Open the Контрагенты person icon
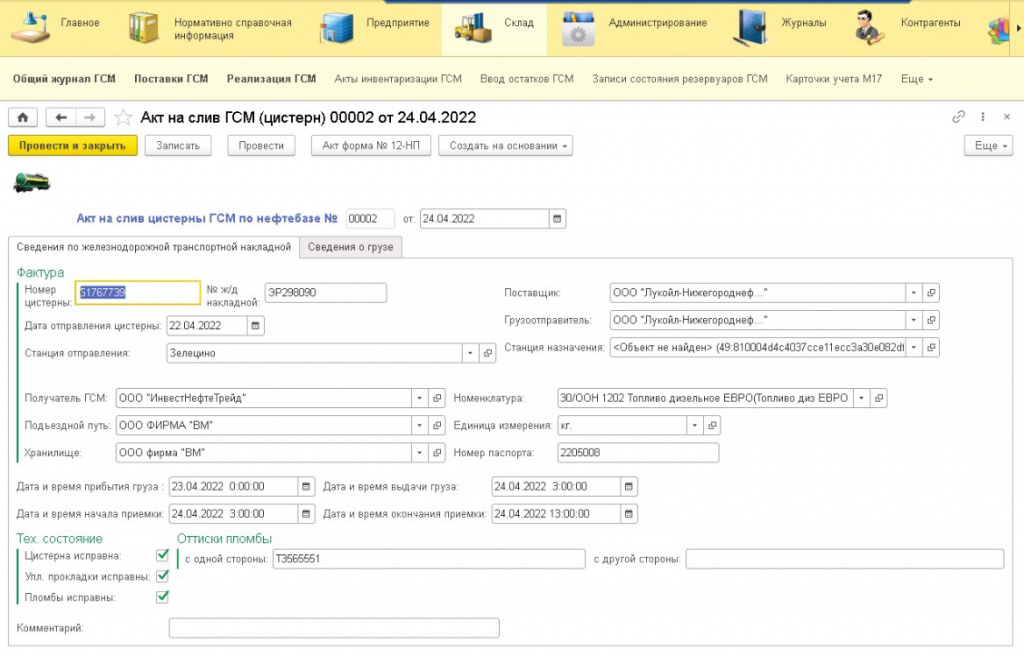The height and width of the screenshot is (656, 1024). [x=870, y=28]
